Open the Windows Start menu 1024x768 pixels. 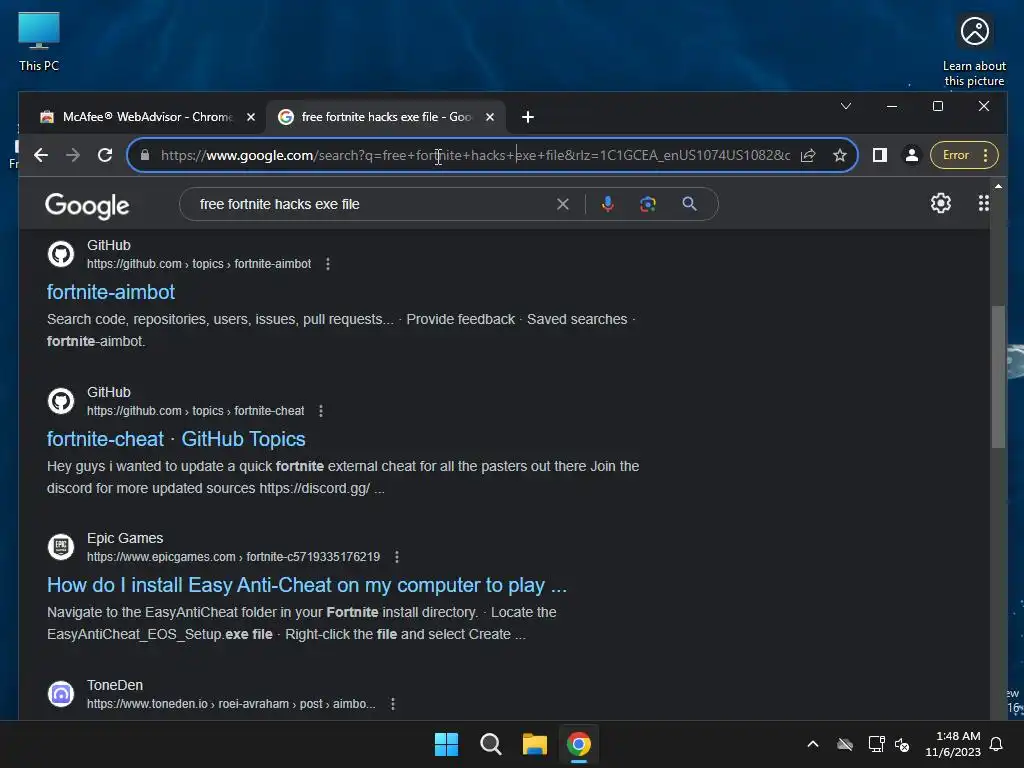(446, 744)
